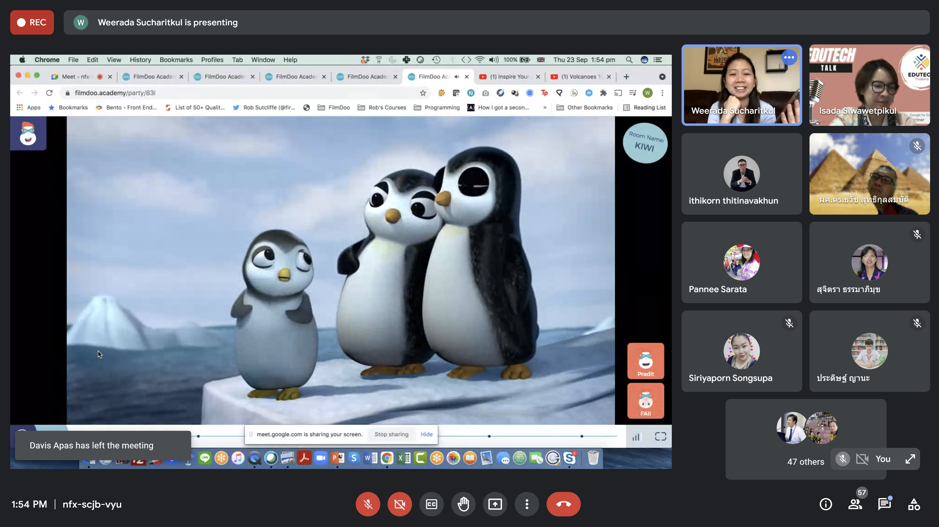Leave the call with red hang-up button
The image size is (939, 527).
click(x=564, y=504)
